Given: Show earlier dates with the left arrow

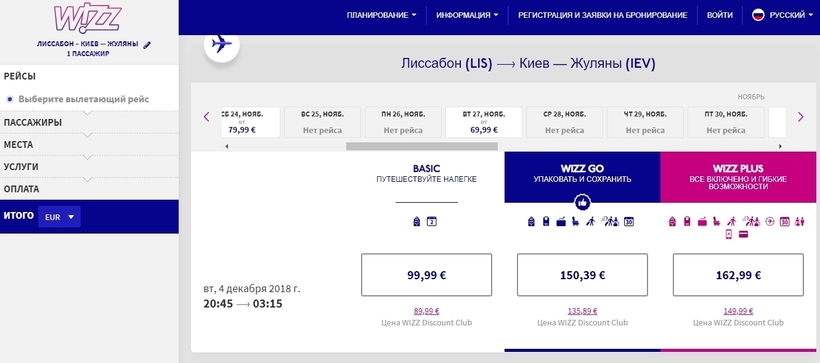Looking at the screenshot, I should point(206,117).
